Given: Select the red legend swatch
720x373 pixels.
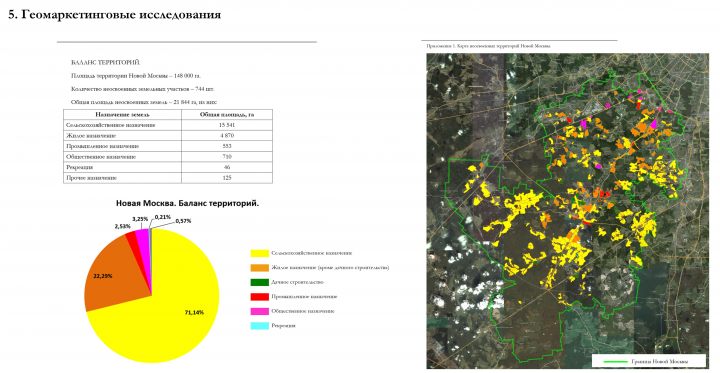Looking at the screenshot, I should 259,297.
